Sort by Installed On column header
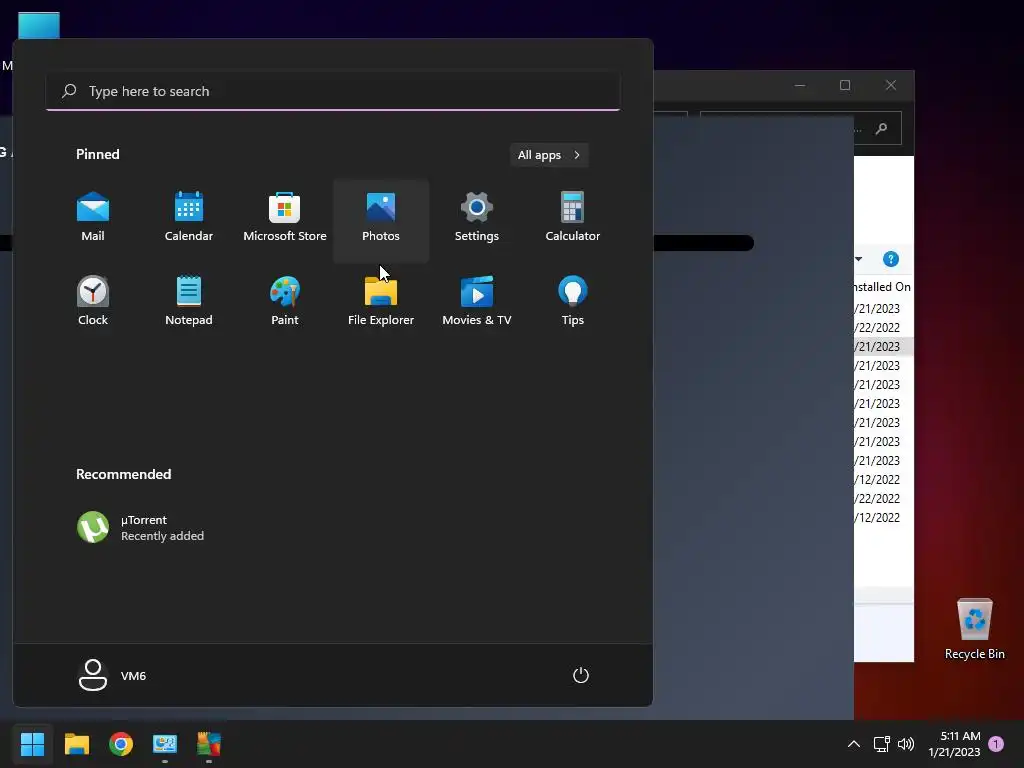1024x768 pixels. (x=882, y=287)
